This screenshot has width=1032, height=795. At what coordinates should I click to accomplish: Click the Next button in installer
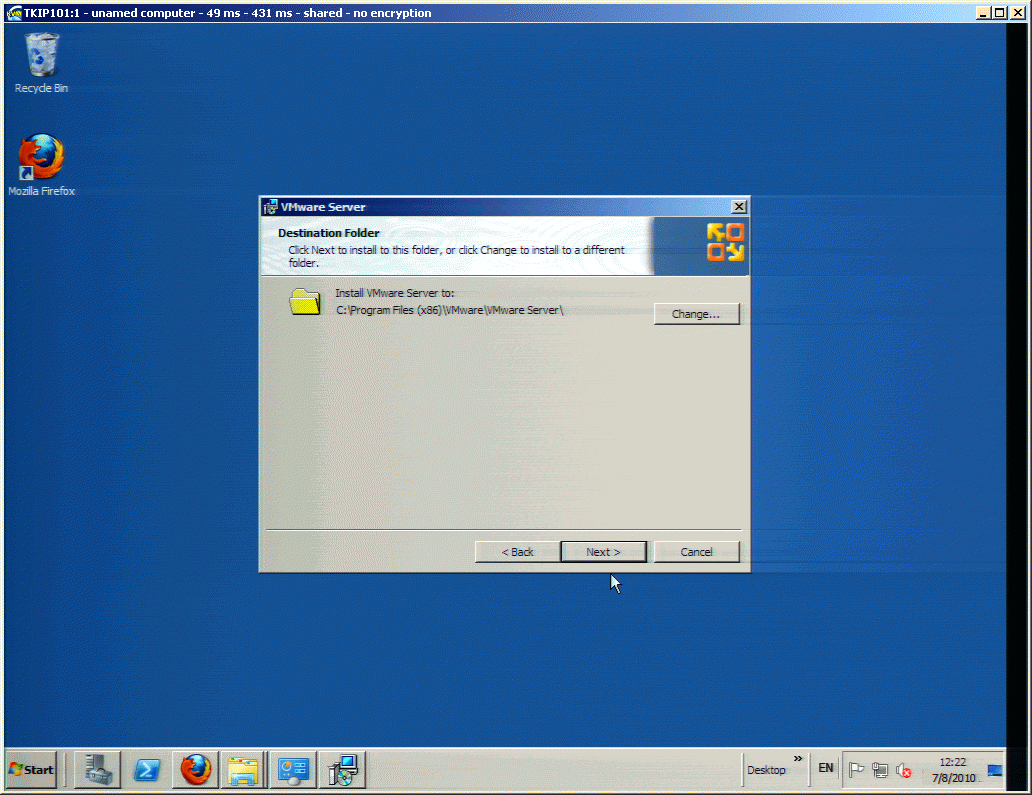coord(604,551)
